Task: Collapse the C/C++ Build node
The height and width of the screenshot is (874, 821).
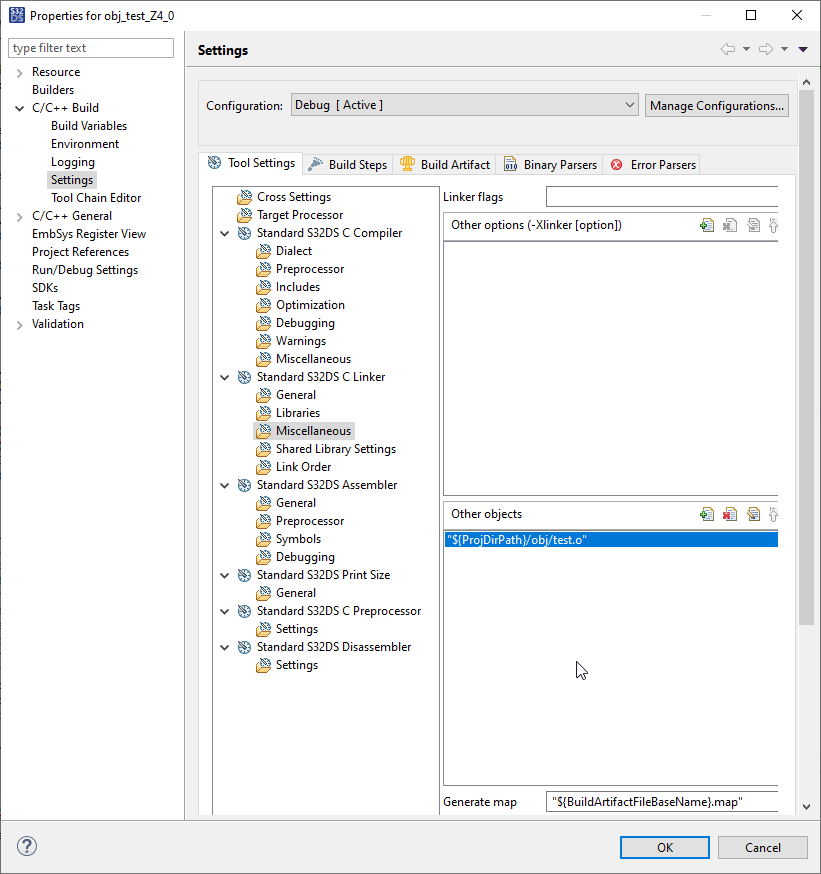Action: [20, 108]
